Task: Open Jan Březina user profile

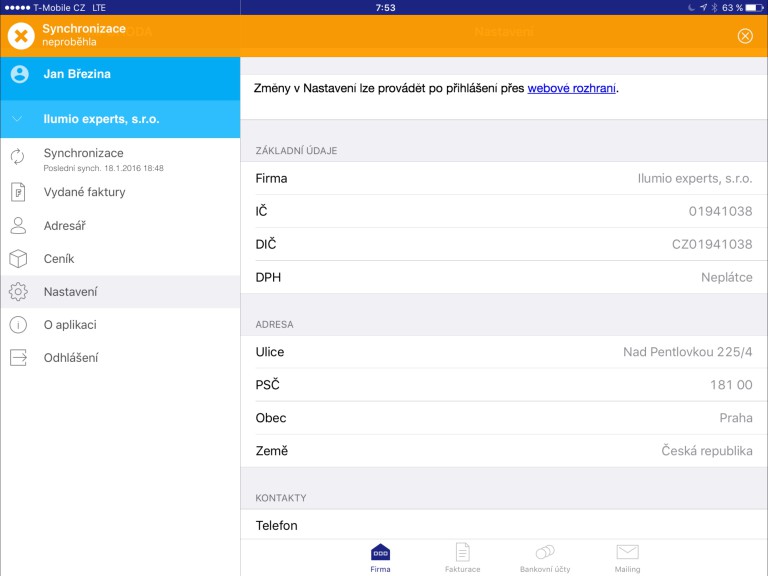Action: click(x=76, y=74)
